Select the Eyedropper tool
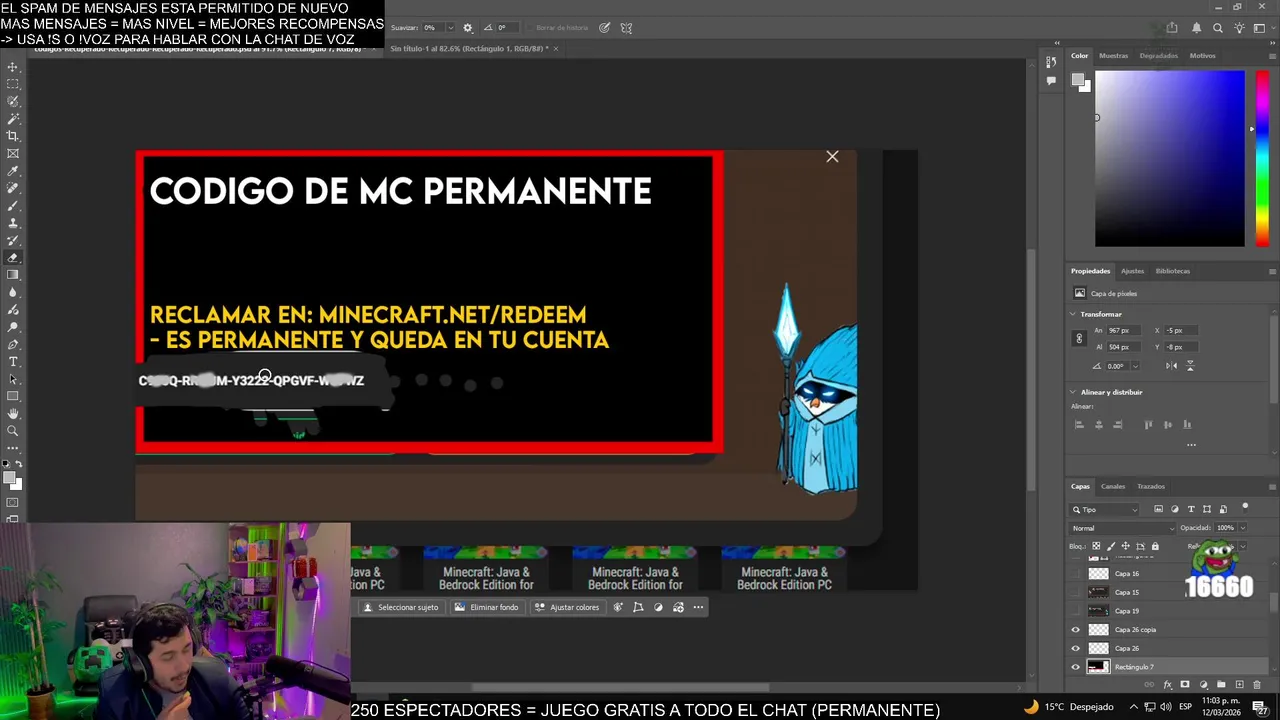The image size is (1280, 720). coord(13,171)
